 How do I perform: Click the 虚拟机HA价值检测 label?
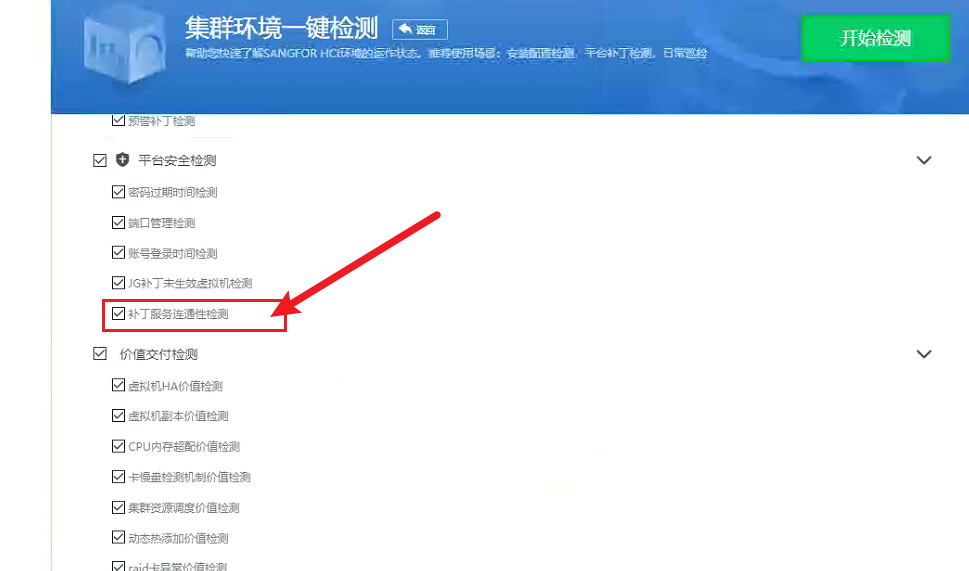point(175,386)
